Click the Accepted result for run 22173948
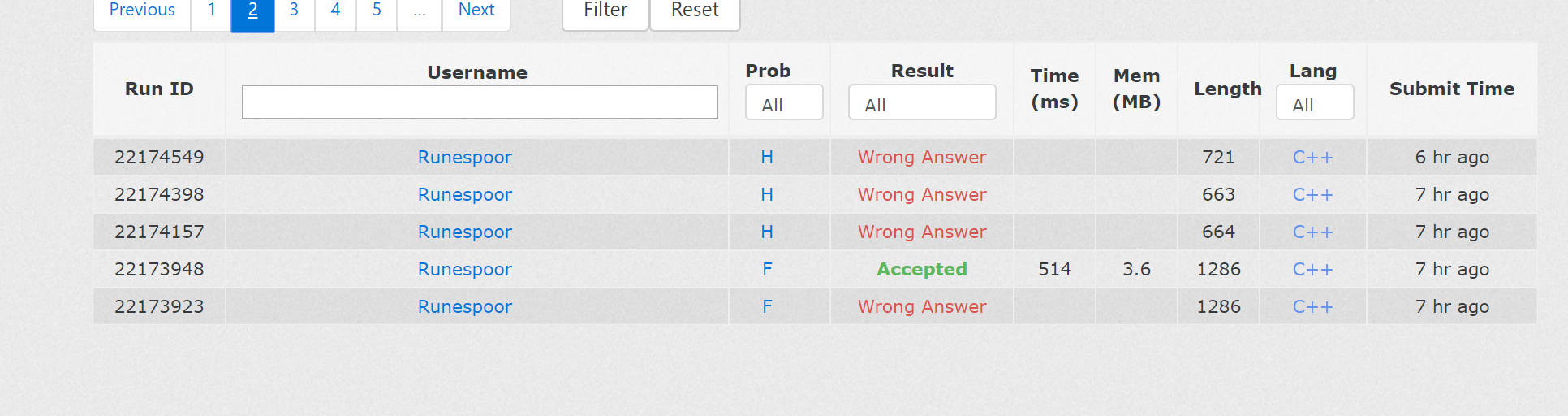Screen dimensions: 1568x416 coord(922,270)
